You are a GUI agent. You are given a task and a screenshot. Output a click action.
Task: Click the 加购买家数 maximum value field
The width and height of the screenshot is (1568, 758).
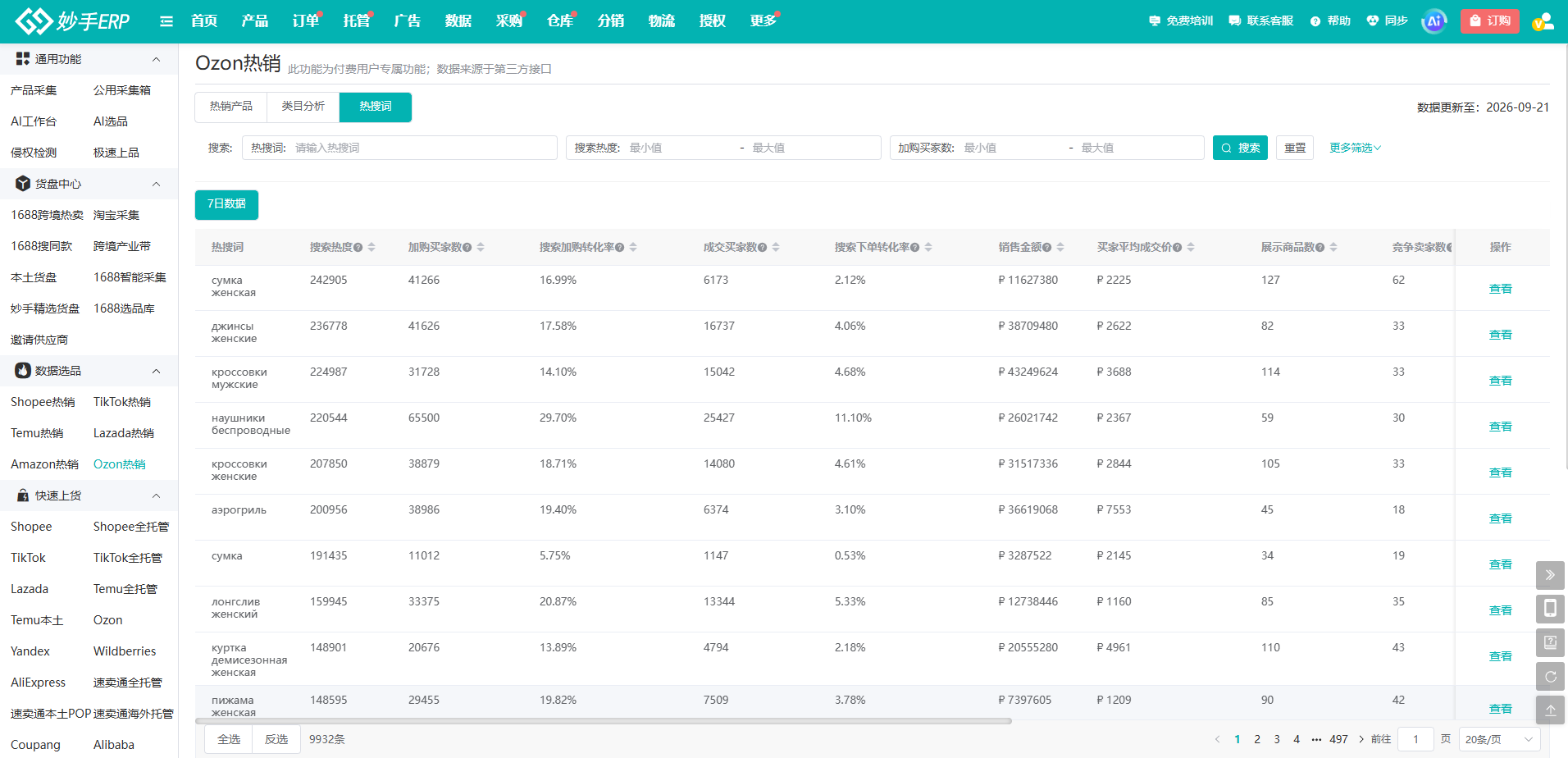(x=1138, y=148)
